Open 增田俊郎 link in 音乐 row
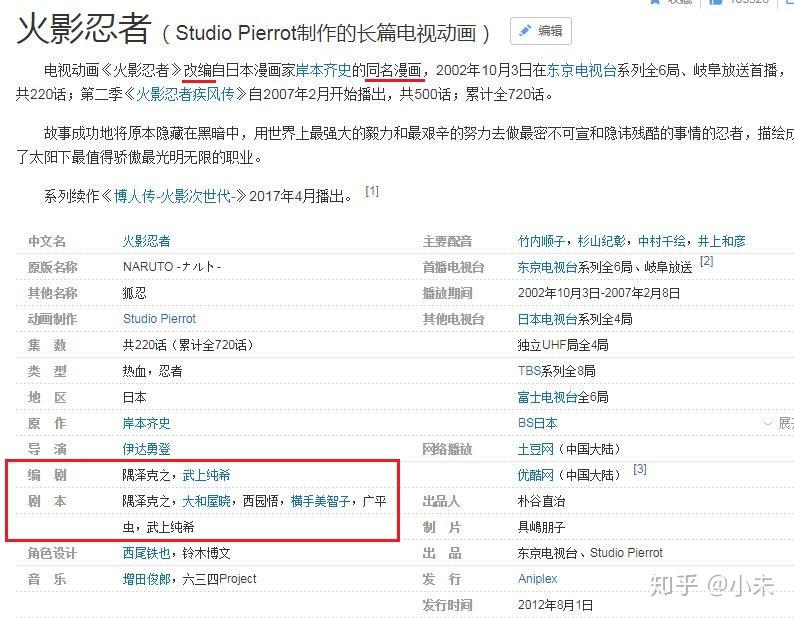The height and width of the screenshot is (618, 794). pyautogui.click(x=146, y=578)
